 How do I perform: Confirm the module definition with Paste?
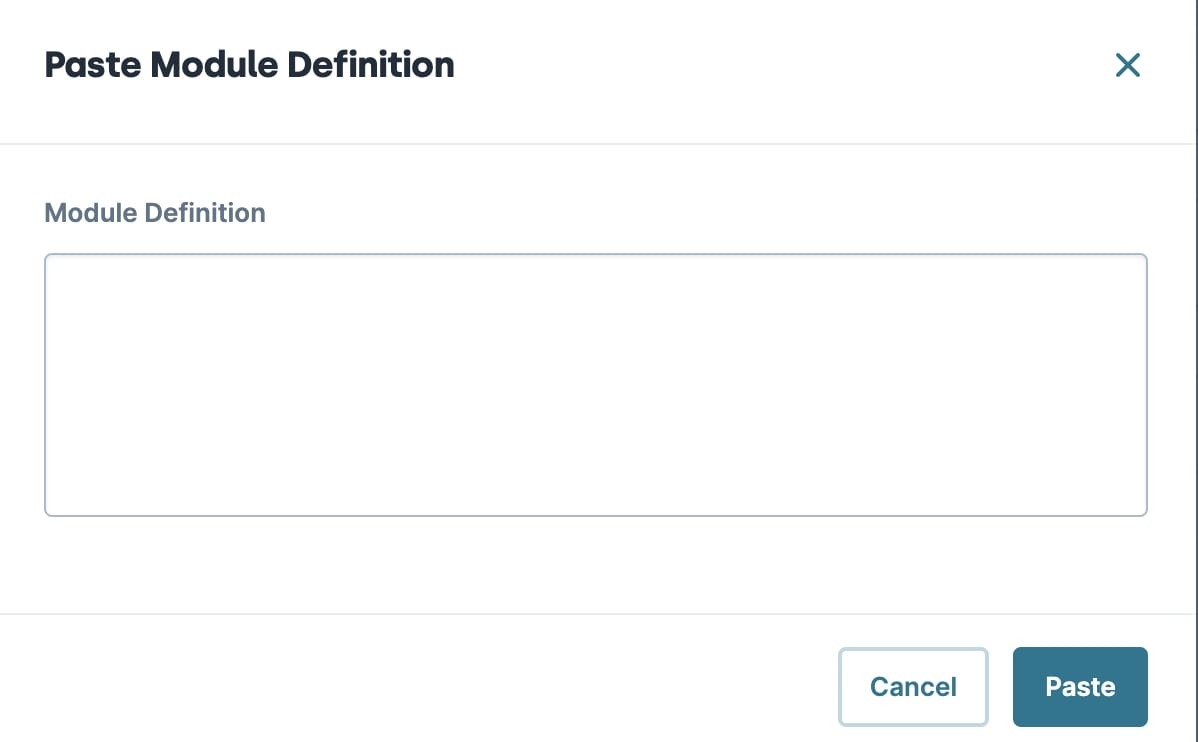click(1080, 686)
